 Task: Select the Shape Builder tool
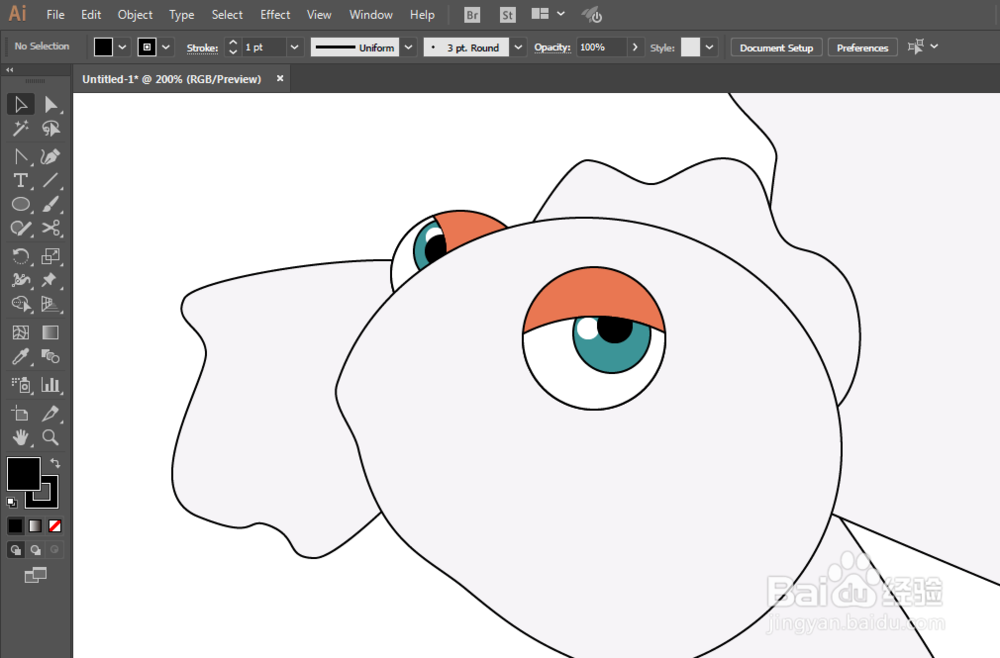(x=20, y=304)
